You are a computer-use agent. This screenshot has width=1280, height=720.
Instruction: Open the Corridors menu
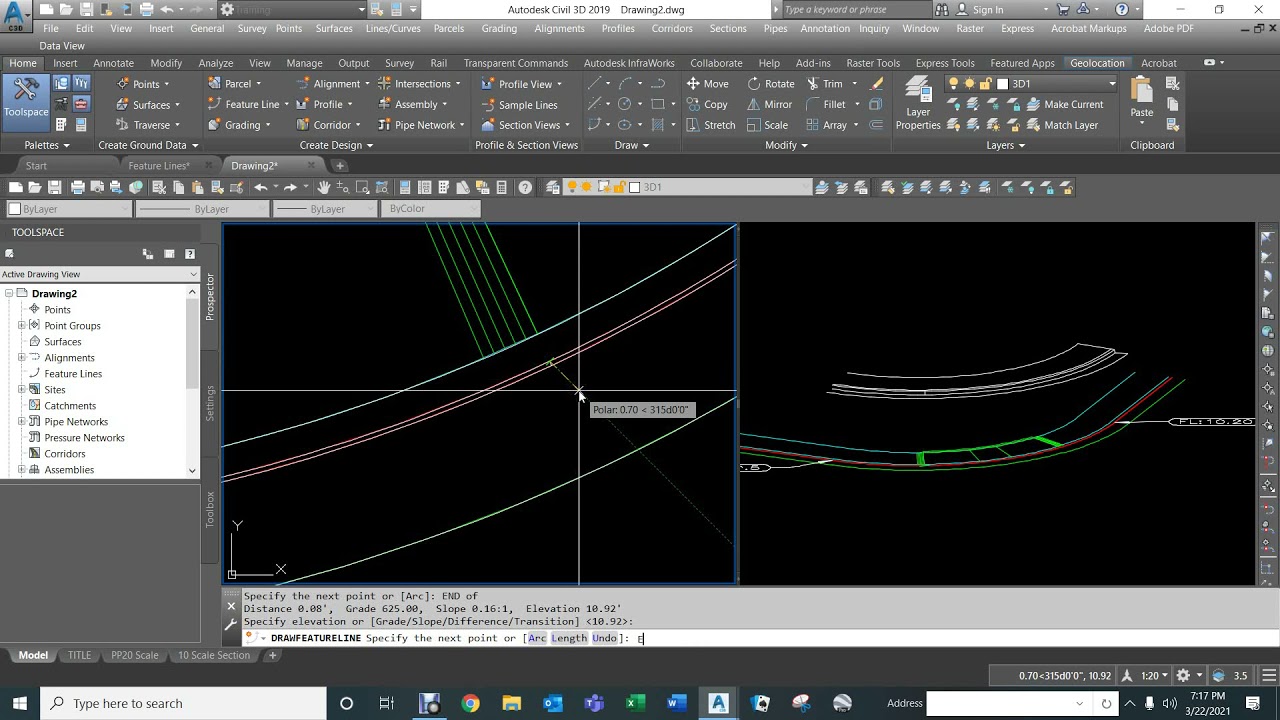[x=672, y=29]
